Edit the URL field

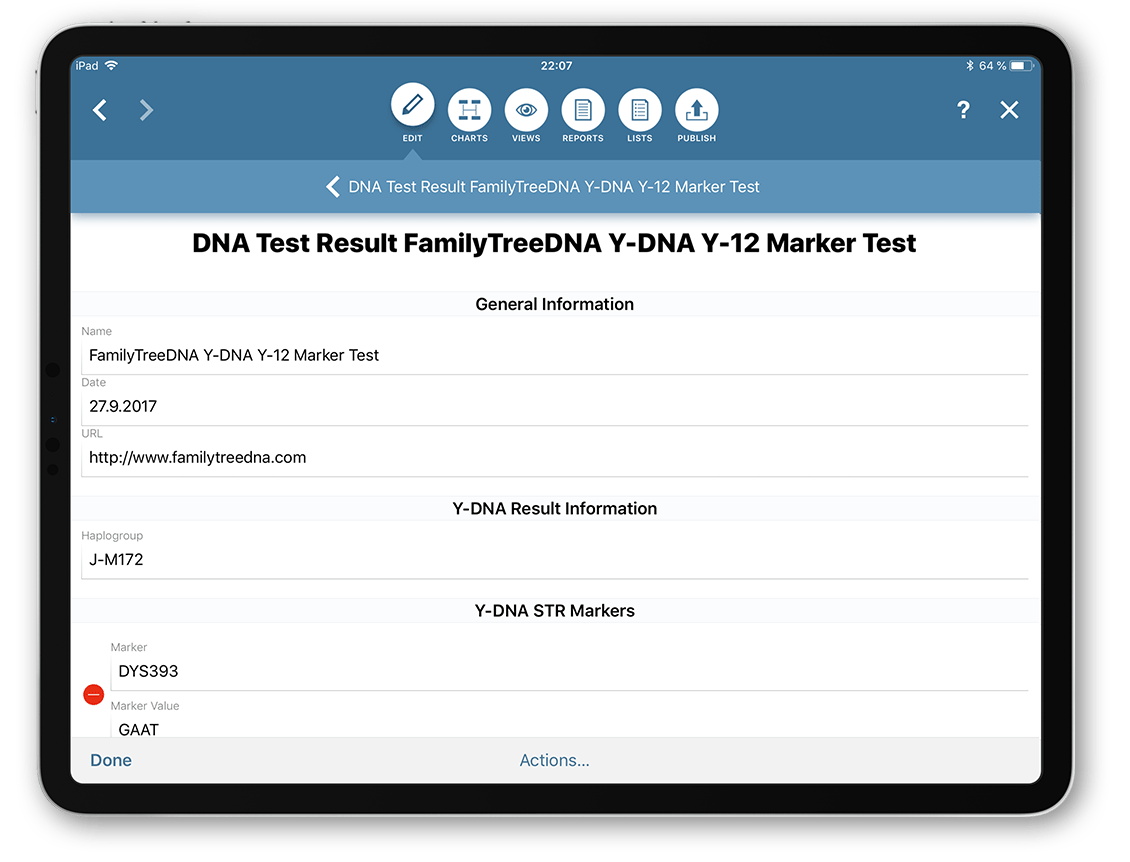555,458
